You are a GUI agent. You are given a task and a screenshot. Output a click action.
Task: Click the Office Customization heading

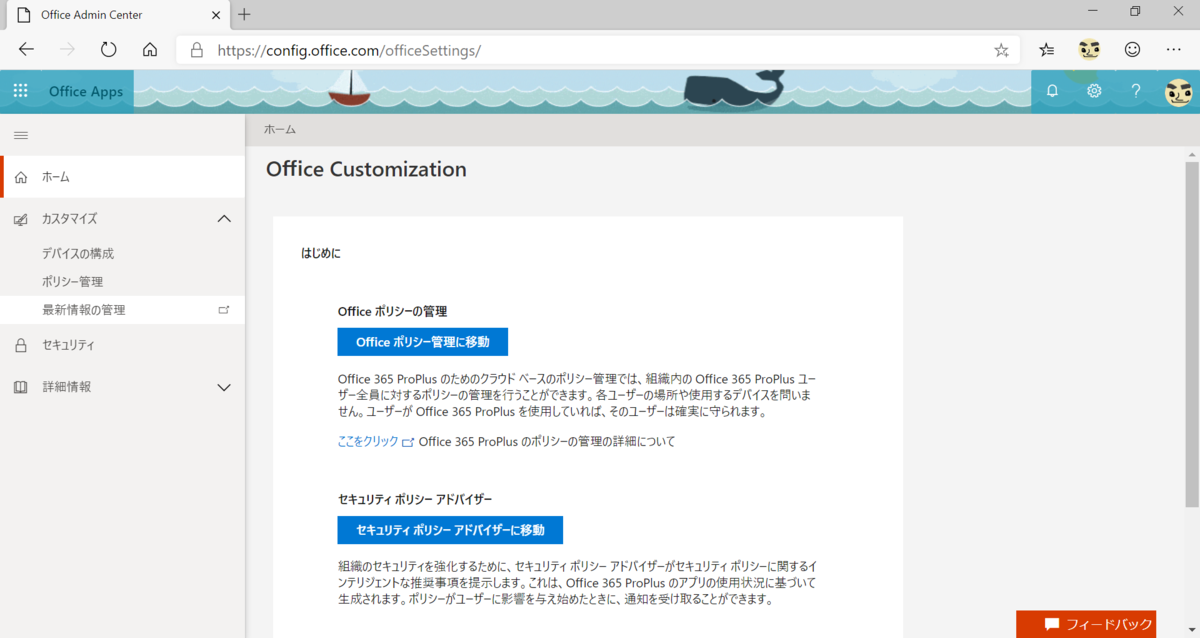point(366,169)
